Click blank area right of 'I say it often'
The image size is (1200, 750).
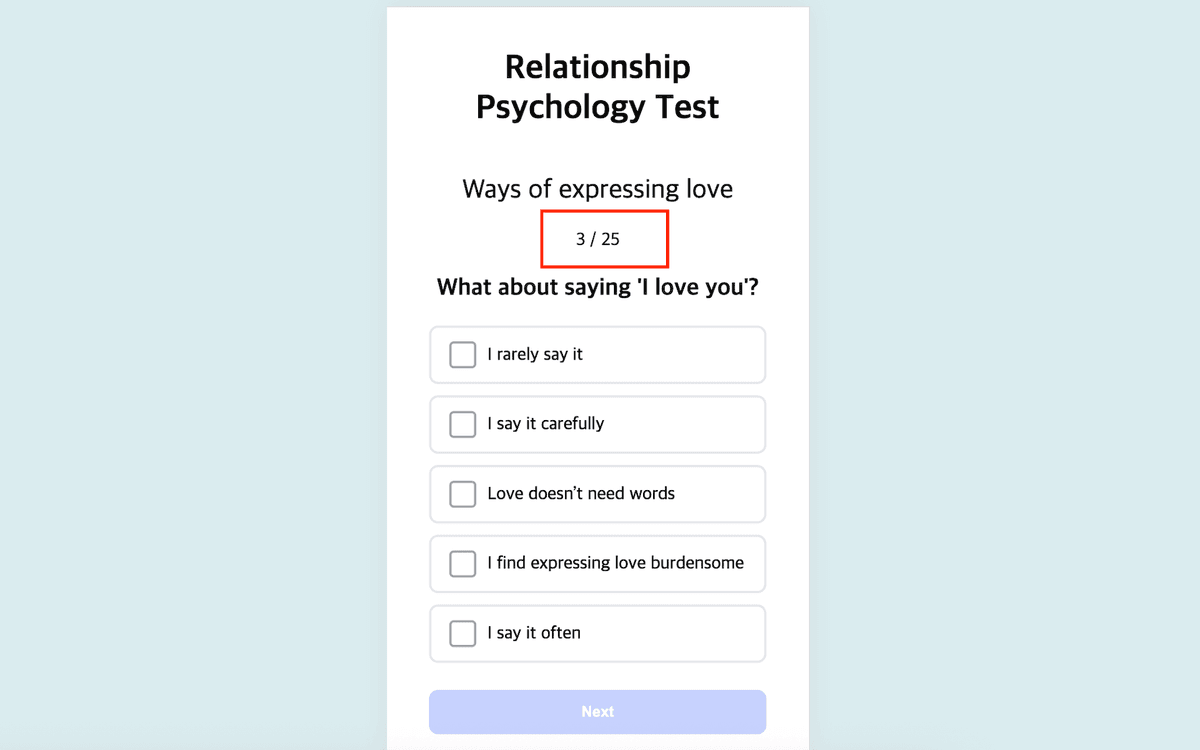coord(680,633)
